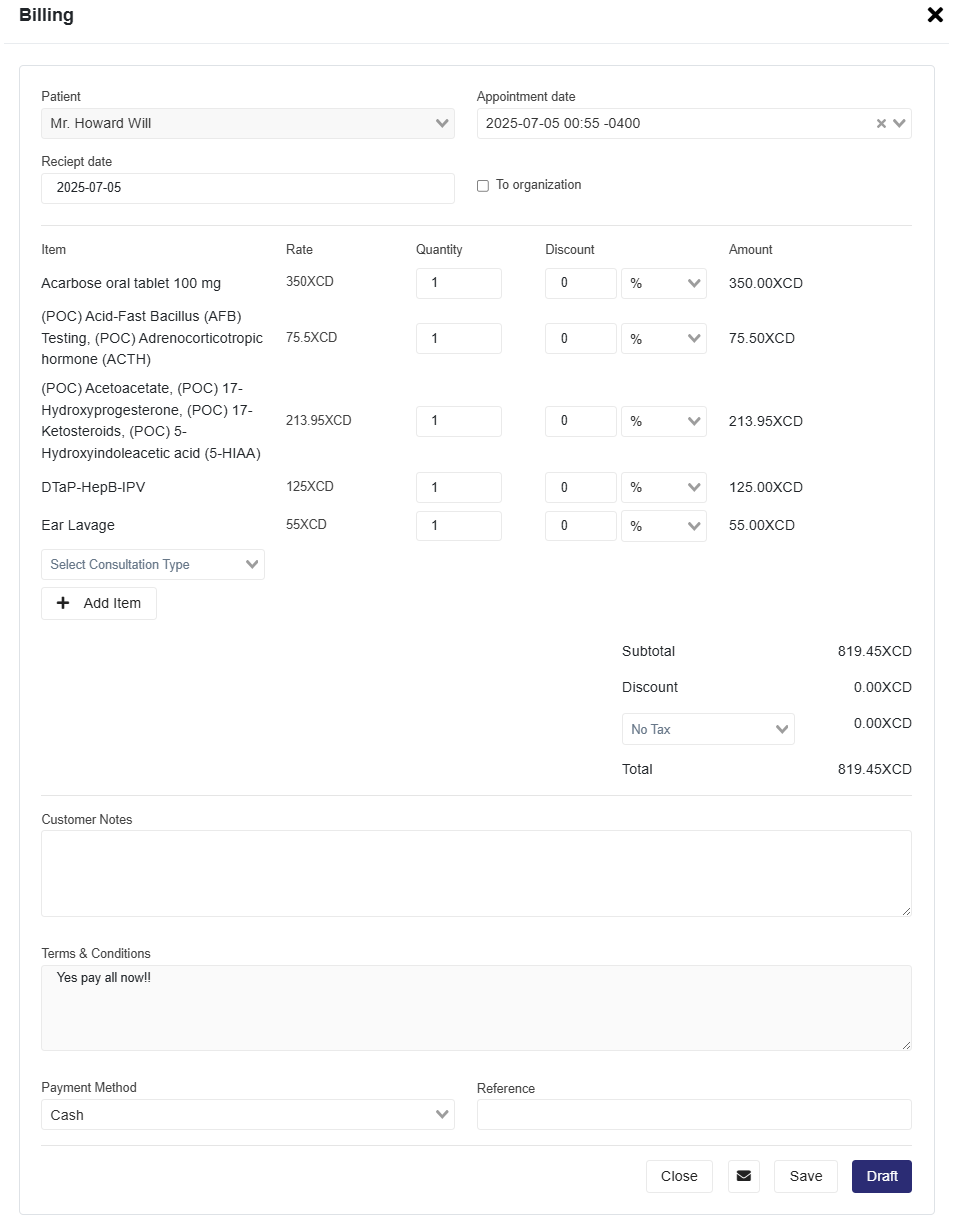Open discount unit dropdown for Ear Lavage
The height and width of the screenshot is (1222, 955).
pyautogui.click(x=663, y=526)
